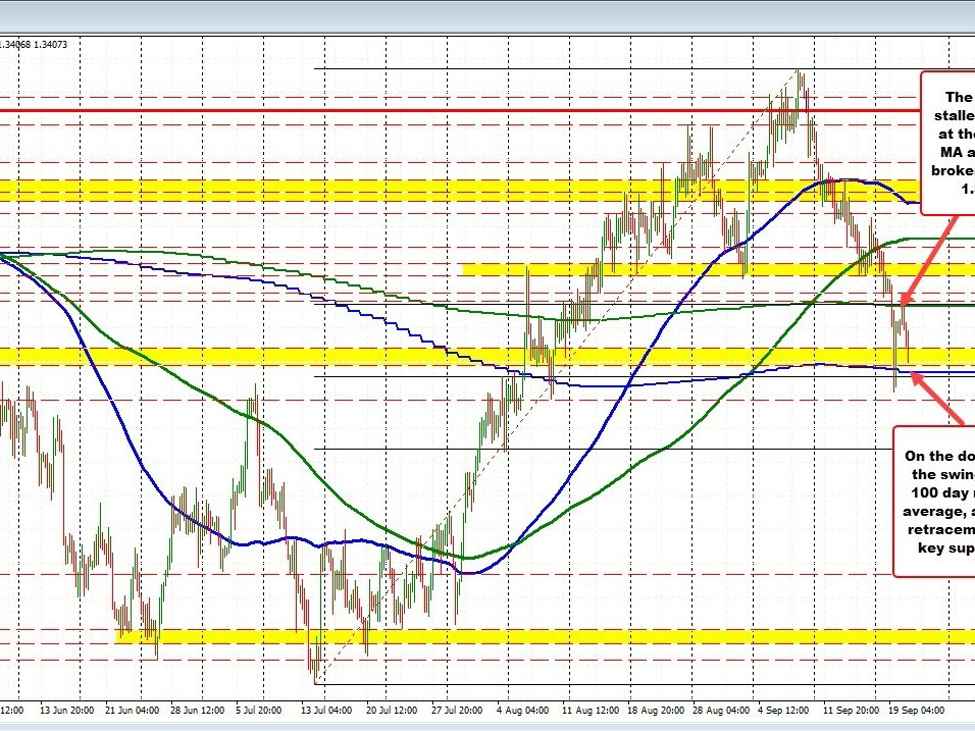Image resolution: width=975 pixels, height=731 pixels.
Task: Click the 13 Jun 20:00 time axis label
Action: click(65, 709)
